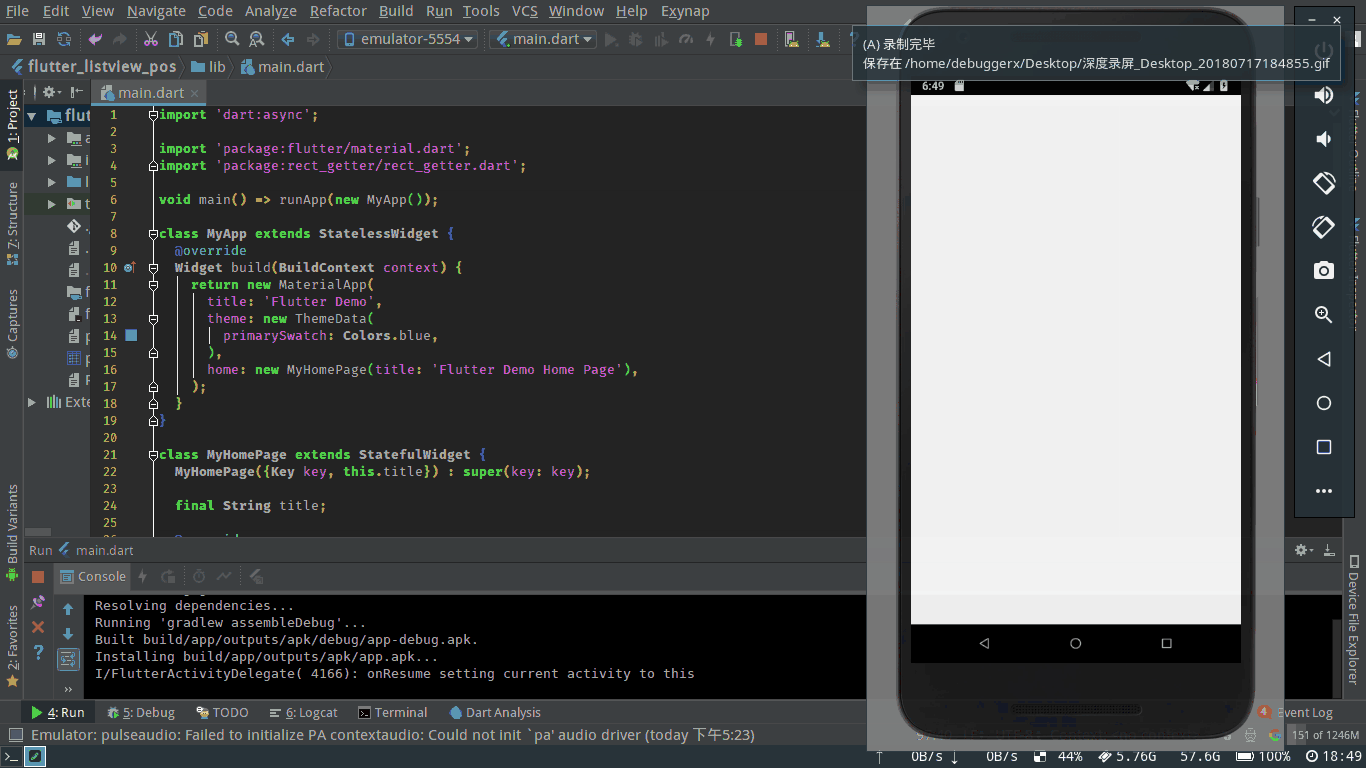Open the File menu
Viewport: 1366px width, 768px height.
[x=17, y=11]
